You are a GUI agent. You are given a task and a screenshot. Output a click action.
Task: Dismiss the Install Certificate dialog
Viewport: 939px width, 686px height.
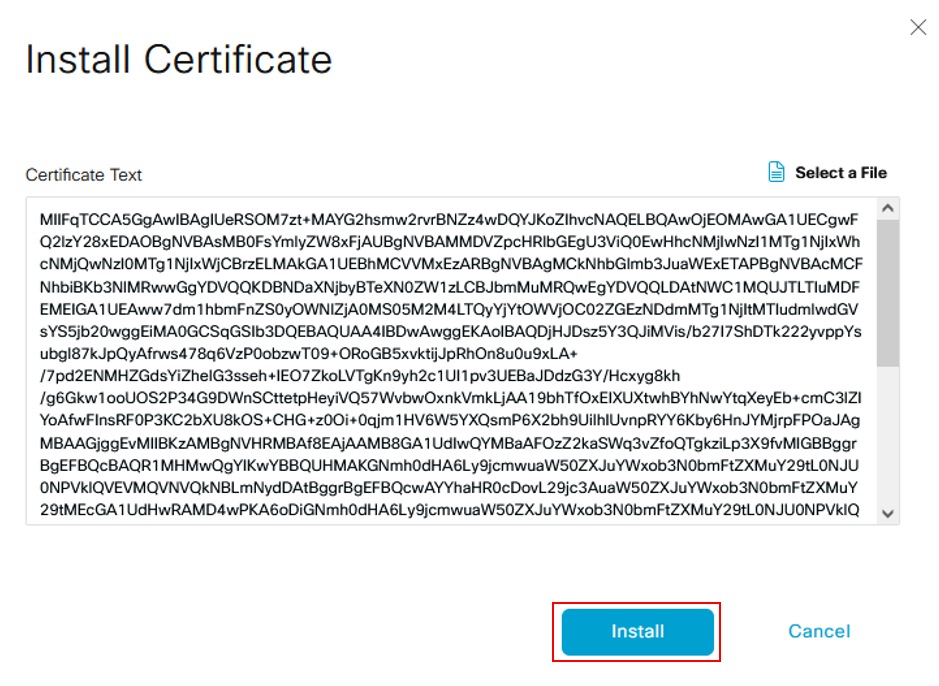pos(919,27)
